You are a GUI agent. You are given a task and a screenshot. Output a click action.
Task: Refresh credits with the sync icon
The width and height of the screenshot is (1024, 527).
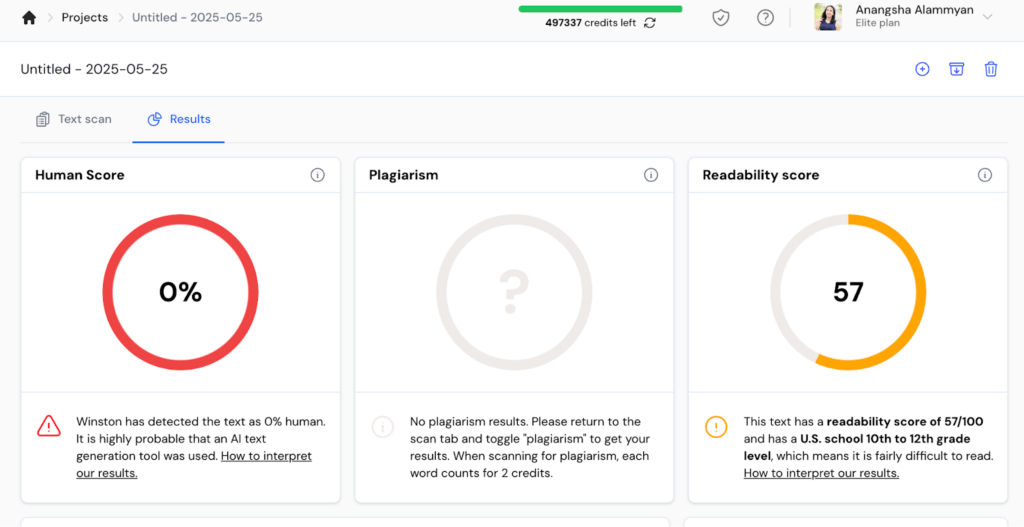click(650, 23)
